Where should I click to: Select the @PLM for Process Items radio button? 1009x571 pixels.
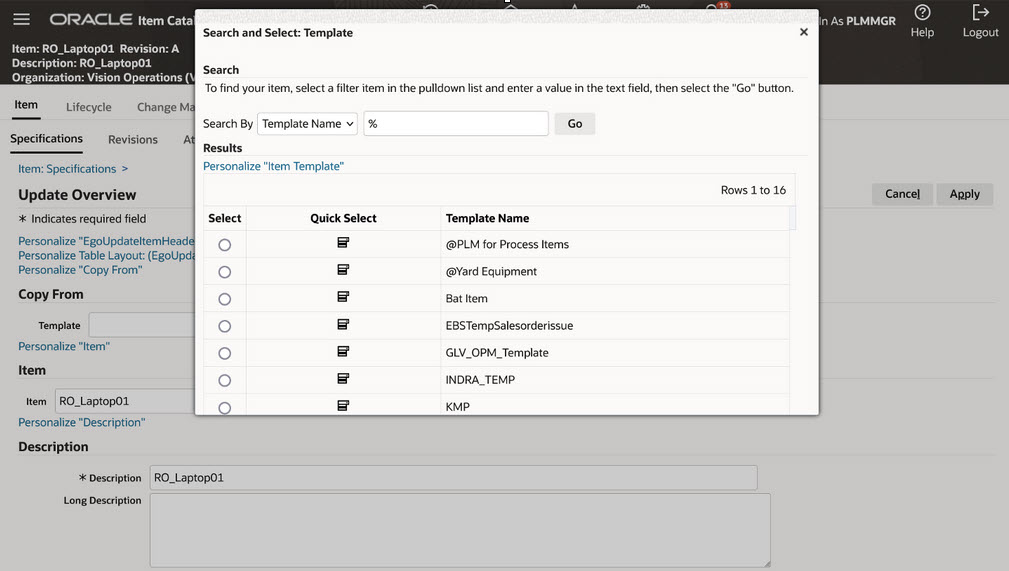[x=224, y=245]
